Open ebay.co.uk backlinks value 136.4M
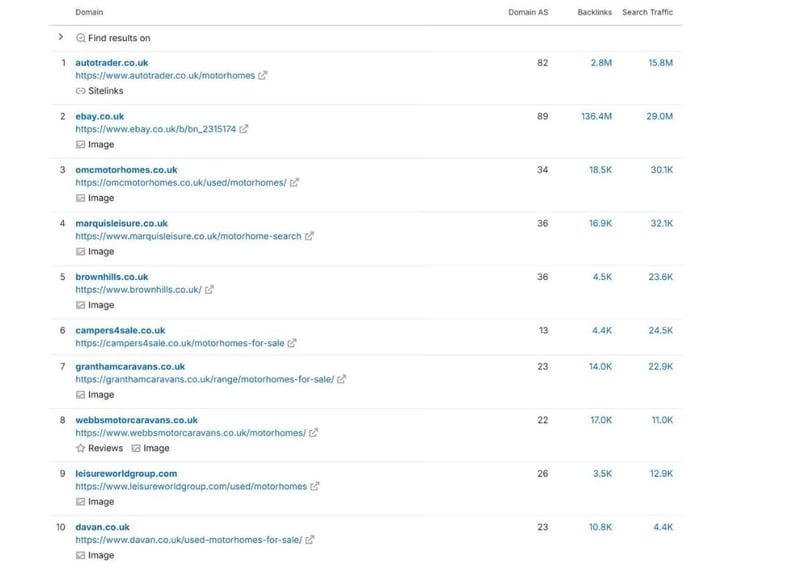 596,116
